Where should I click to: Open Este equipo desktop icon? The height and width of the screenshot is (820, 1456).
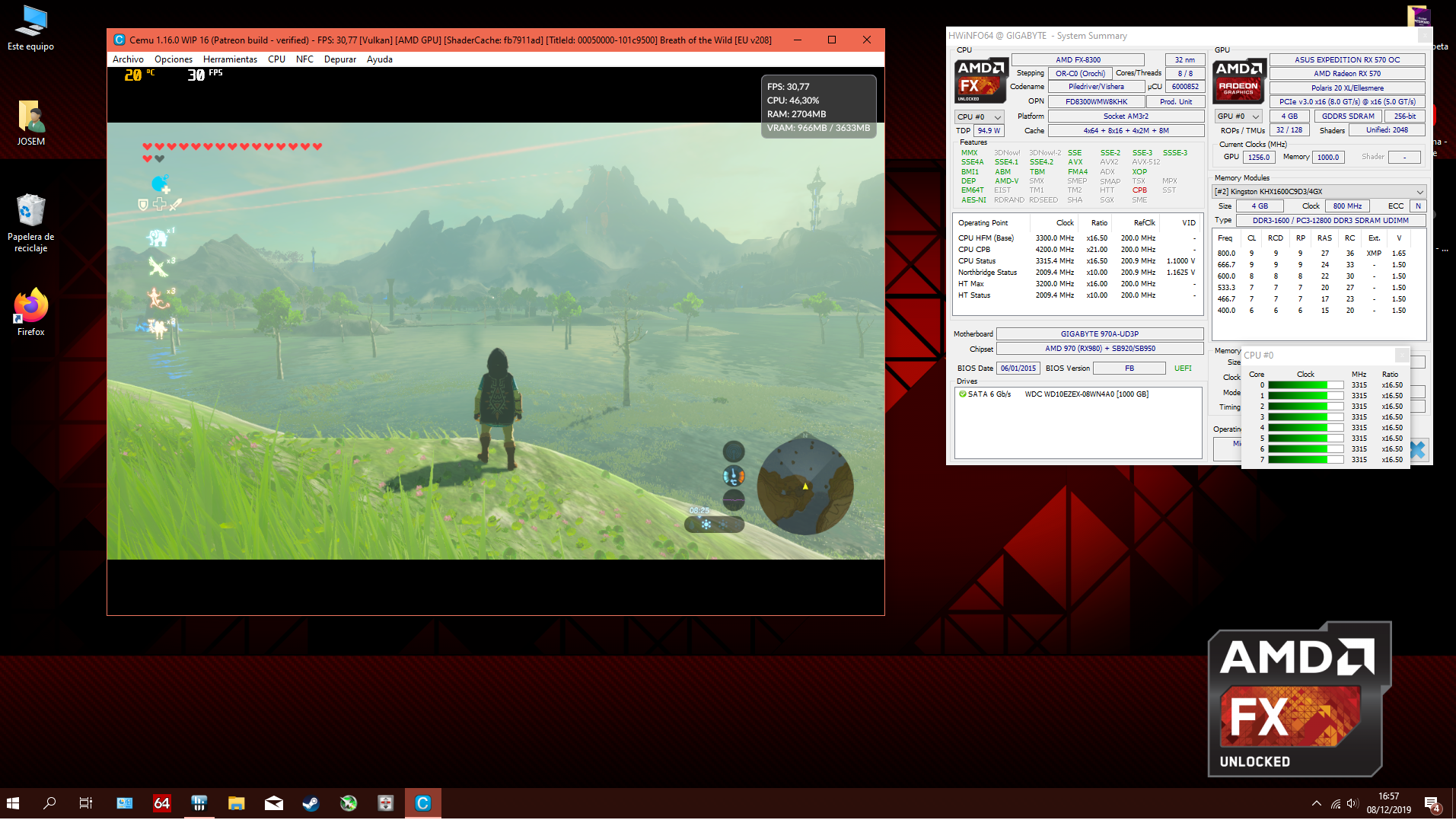tap(30, 28)
